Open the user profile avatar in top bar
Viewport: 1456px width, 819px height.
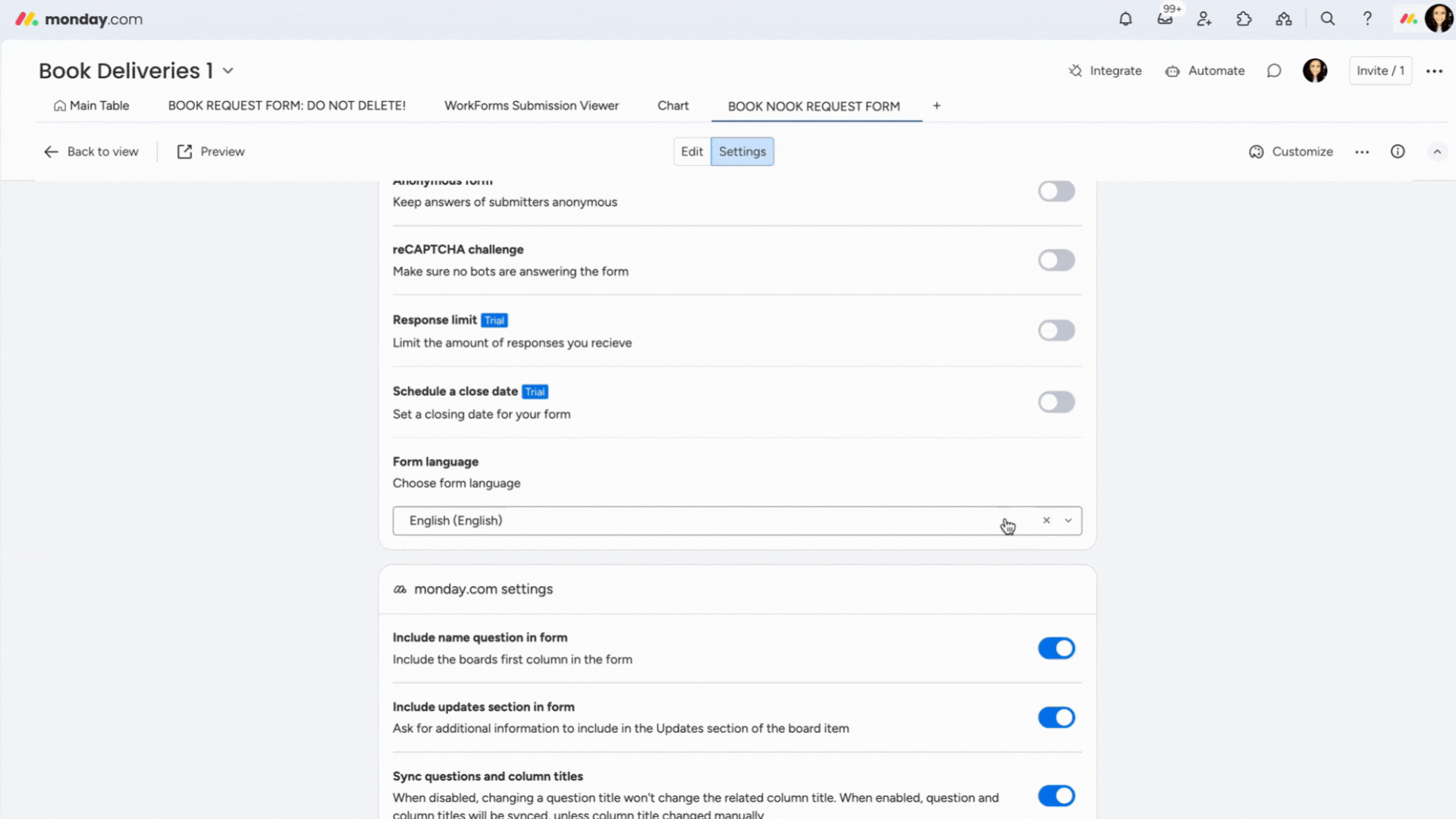coord(1439,19)
